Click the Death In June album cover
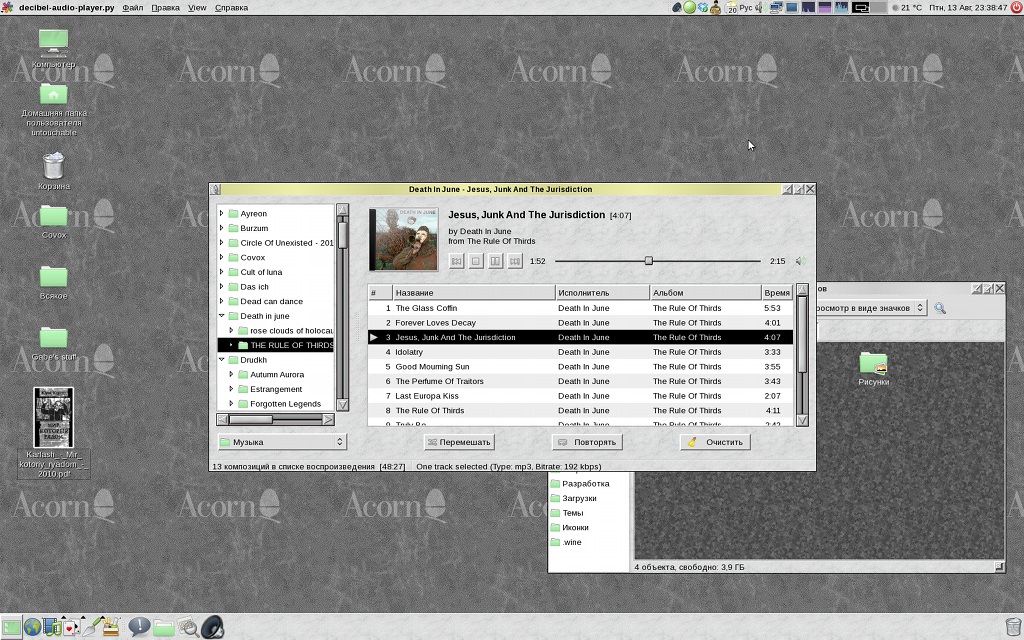Image resolution: width=1024 pixels, height=640 pixels. point(404,239)
